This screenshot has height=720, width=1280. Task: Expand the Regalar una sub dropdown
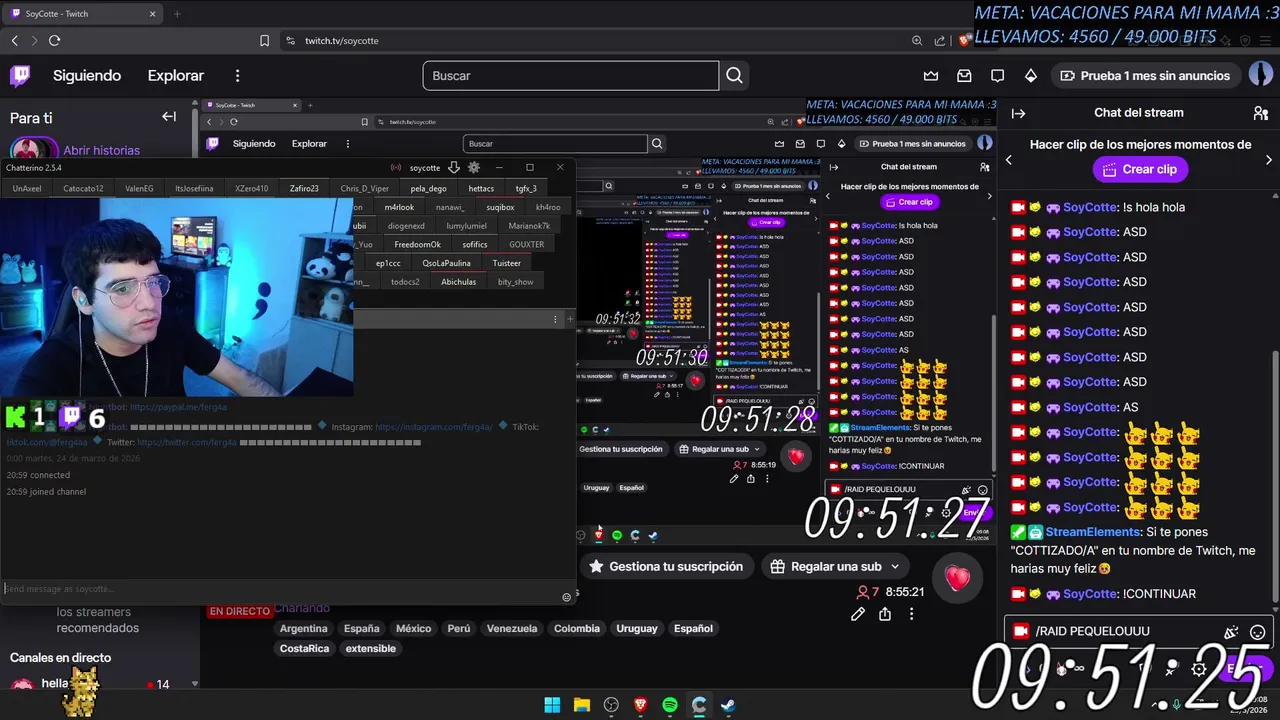pyautogui.click(x=895, y=567)
